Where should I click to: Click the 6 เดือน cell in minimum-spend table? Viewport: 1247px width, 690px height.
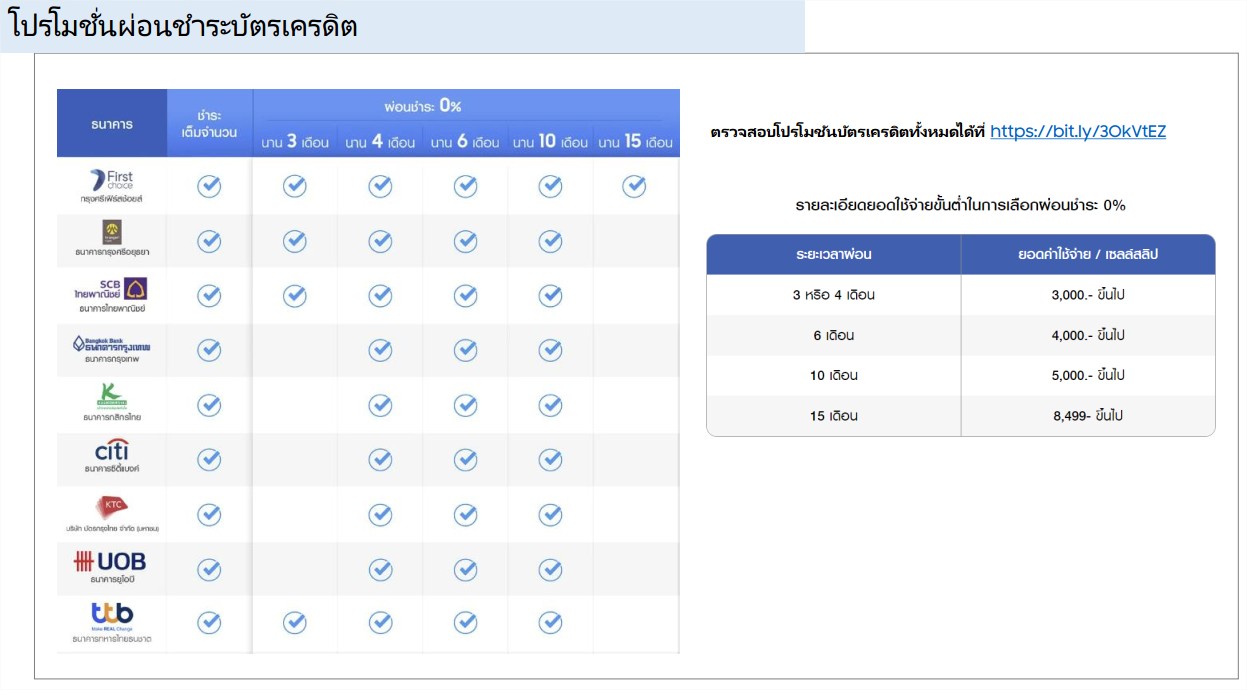coord(834,335)
